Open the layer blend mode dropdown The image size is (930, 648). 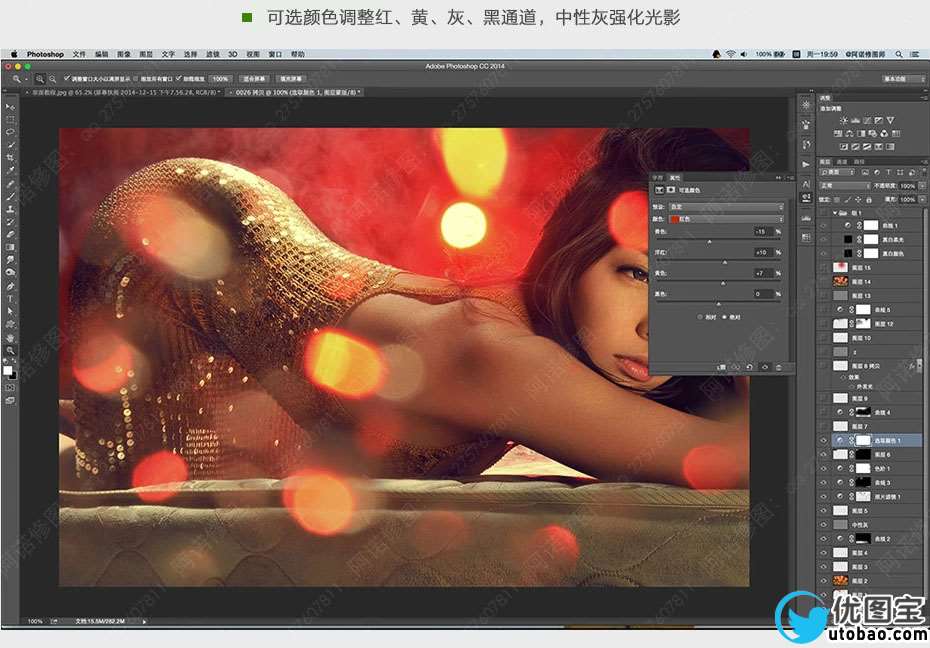[x=845, y=186]
